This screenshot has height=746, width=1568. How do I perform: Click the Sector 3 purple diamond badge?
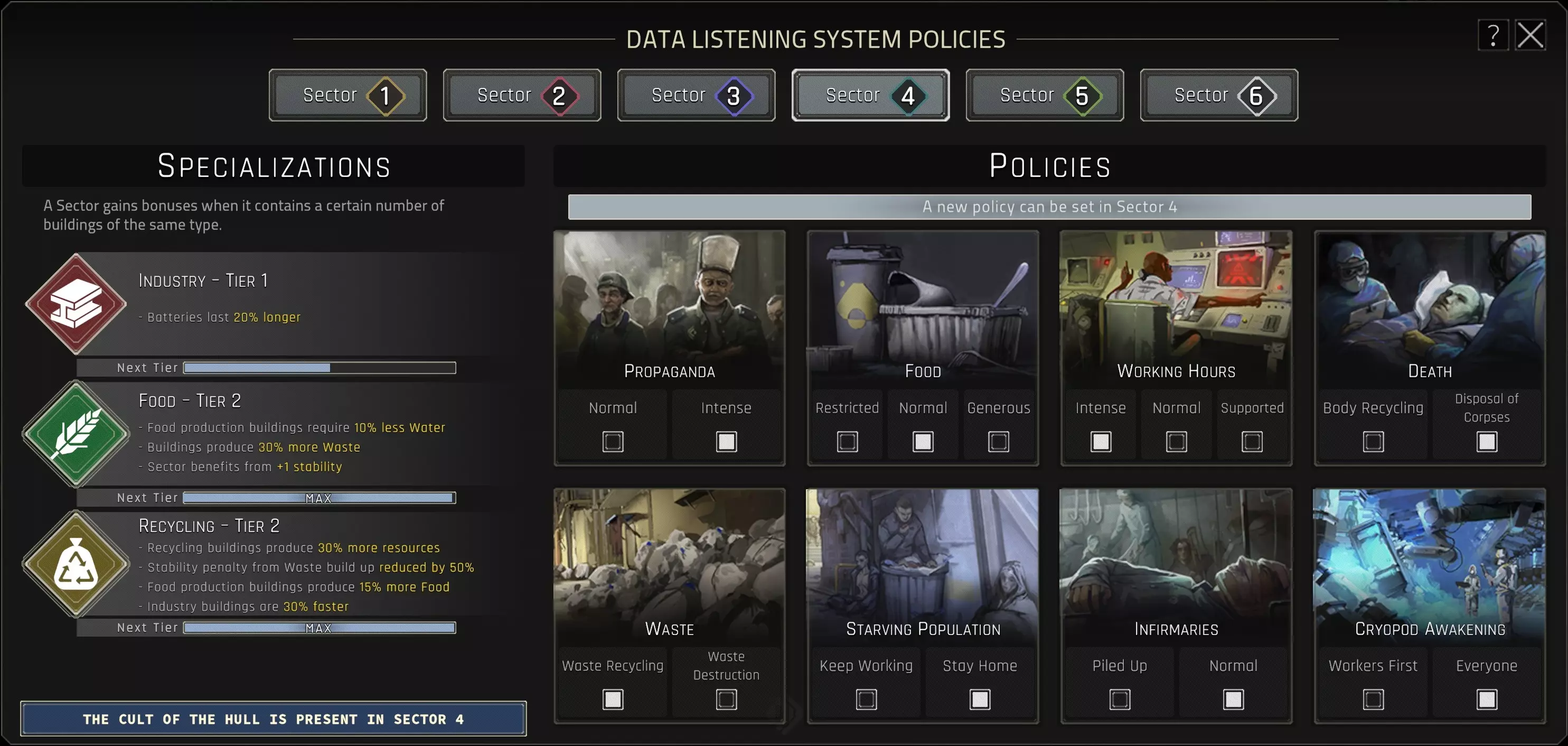[x=734, y=96]
